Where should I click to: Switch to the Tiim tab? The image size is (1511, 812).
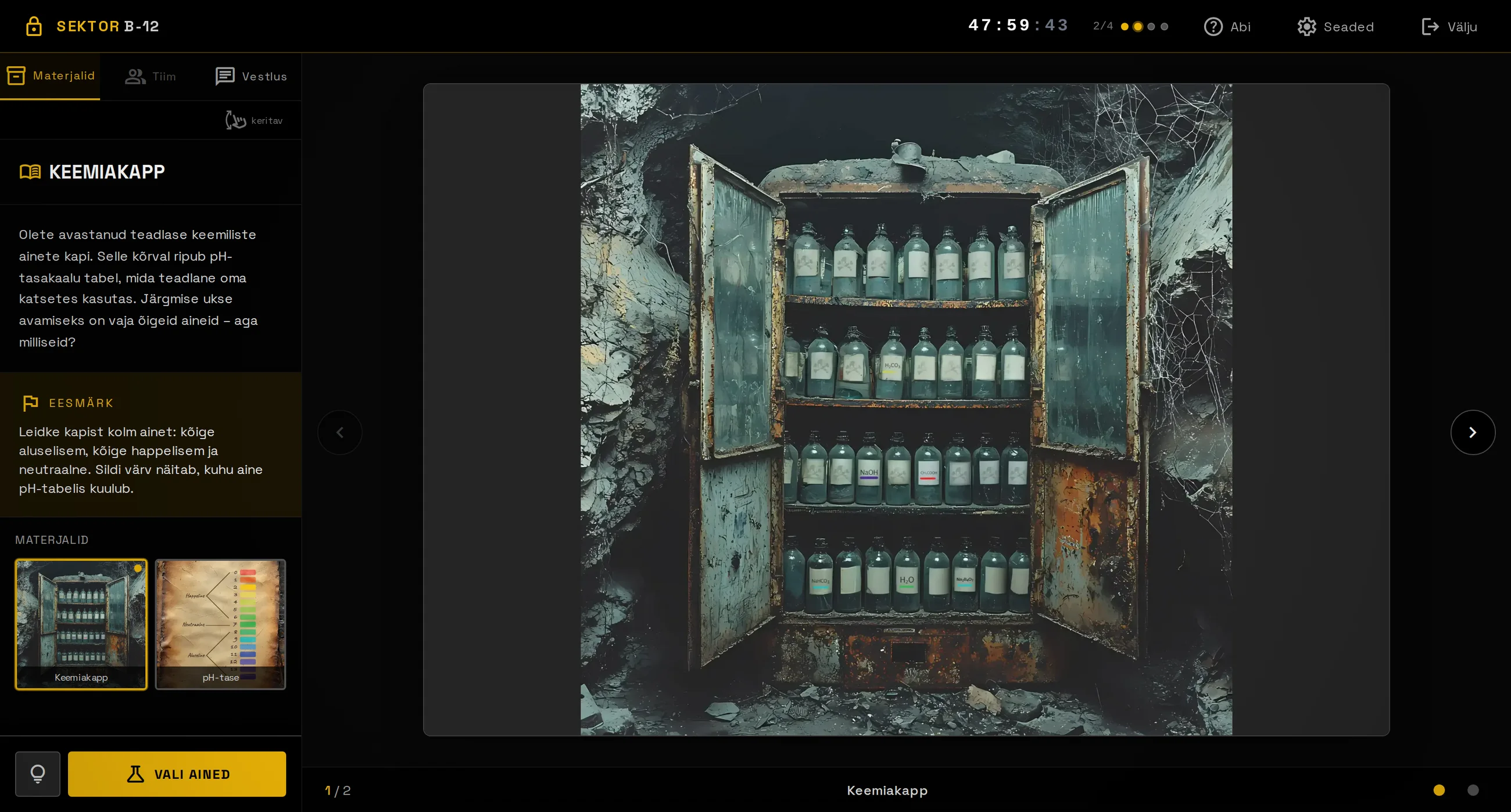click(151, 76)
